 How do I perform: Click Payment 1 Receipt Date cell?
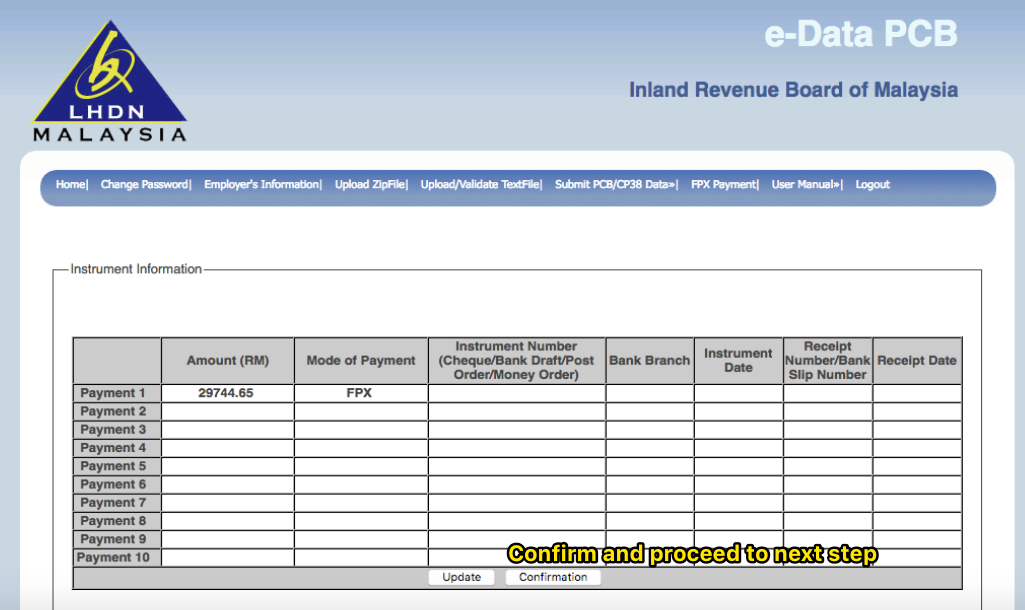point(916,393)
